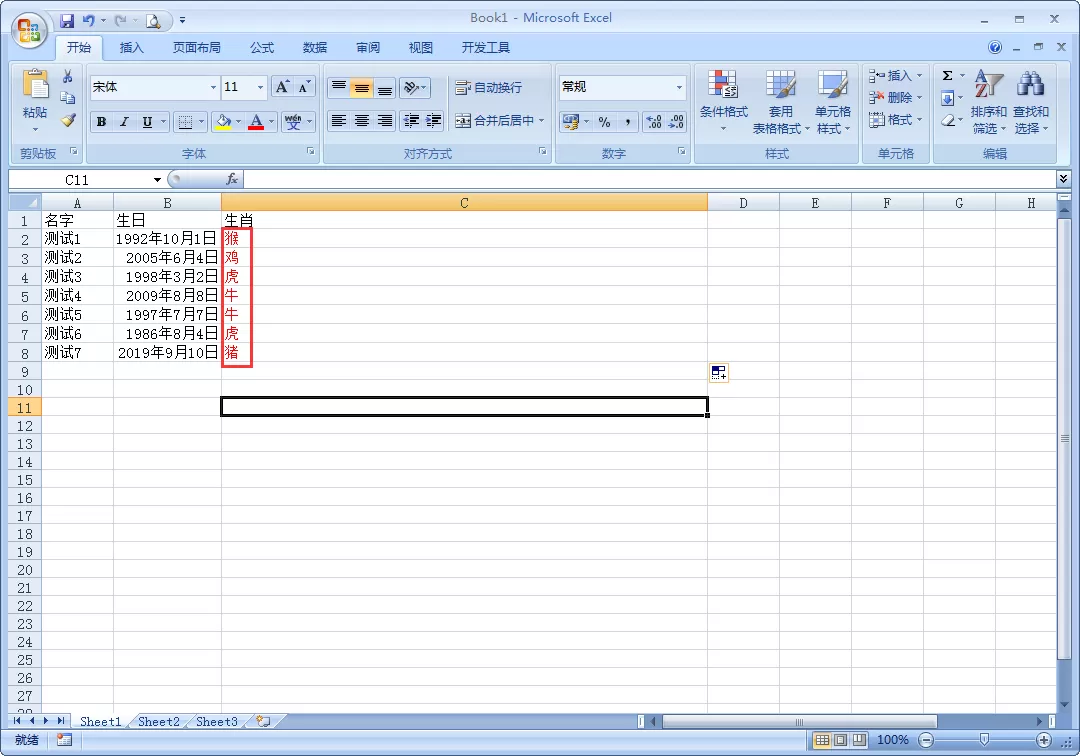Open 套用表格格式 table styles
The height and width of the screenshot is (756, 1080).
(780, 102)
